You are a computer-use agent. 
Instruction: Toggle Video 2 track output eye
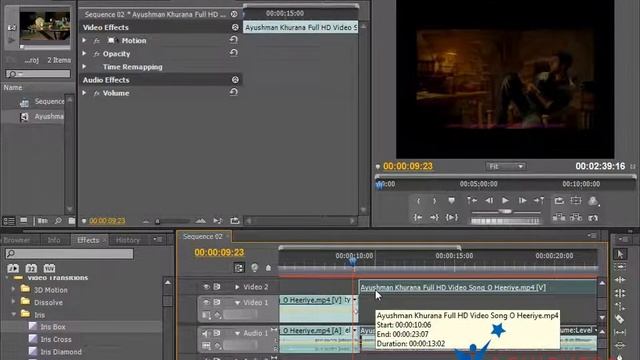[206, 287]
